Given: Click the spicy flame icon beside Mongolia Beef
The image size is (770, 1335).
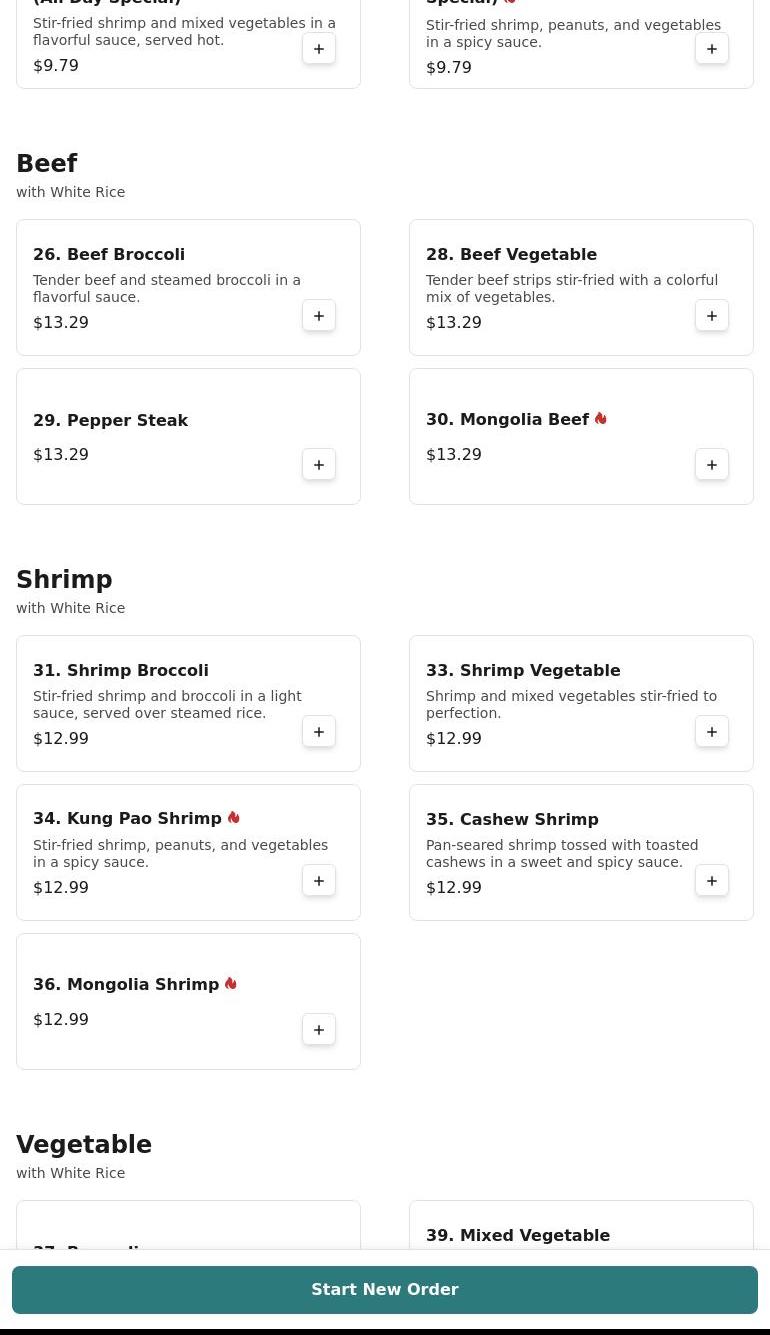Looking at the screenshot, I should (600, 419).
